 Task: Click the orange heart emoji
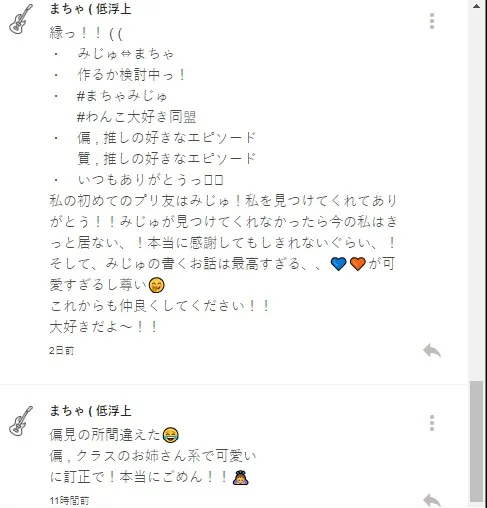coord(358,264)
